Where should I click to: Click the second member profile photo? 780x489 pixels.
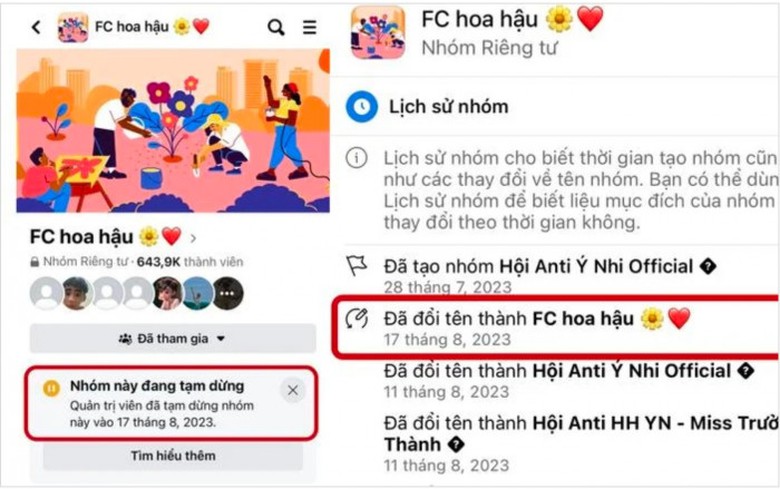click(77, 293)
